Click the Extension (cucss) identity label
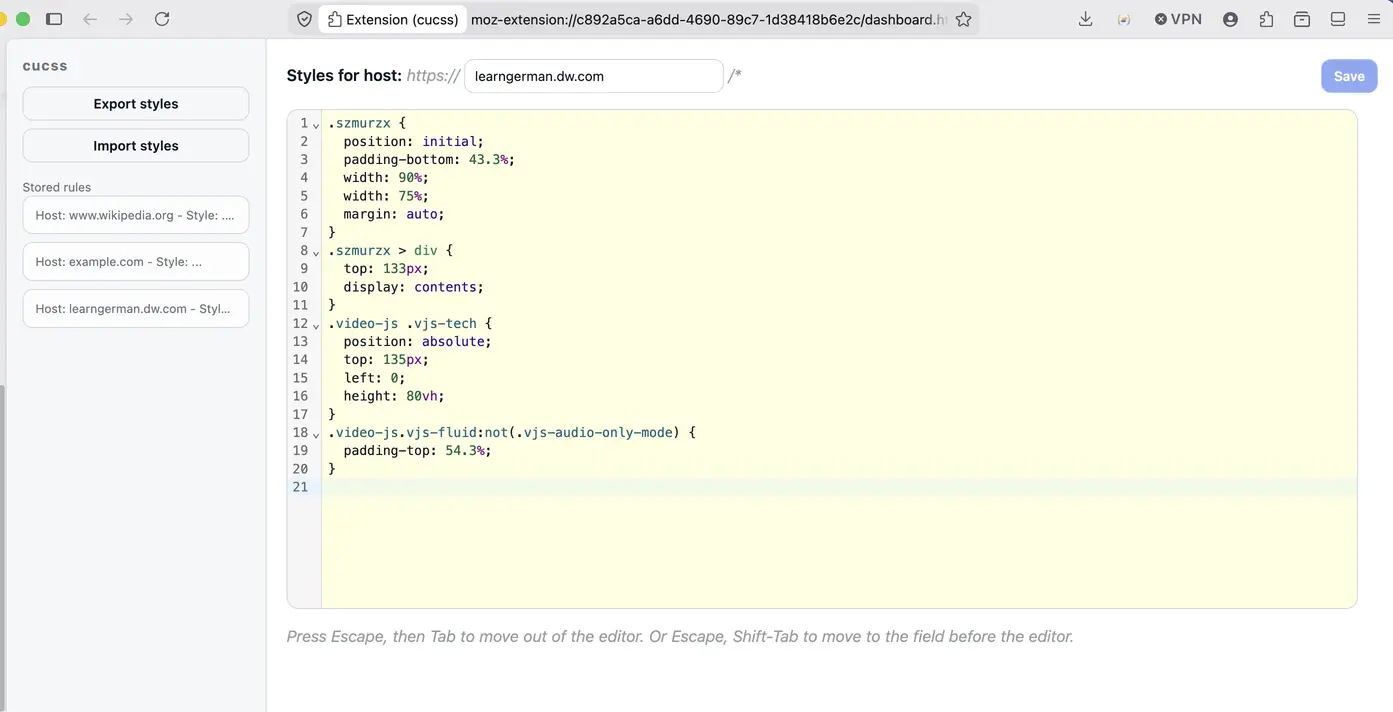 [x=393, y=19]
